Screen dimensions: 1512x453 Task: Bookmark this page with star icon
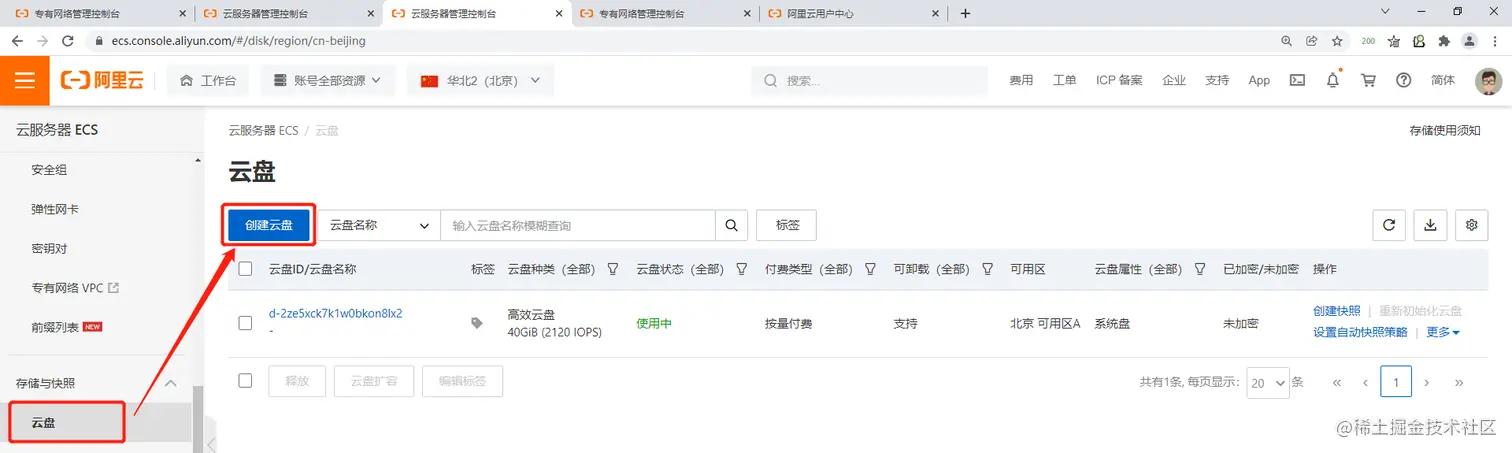pyautogui.click(x=1337, y=41)
